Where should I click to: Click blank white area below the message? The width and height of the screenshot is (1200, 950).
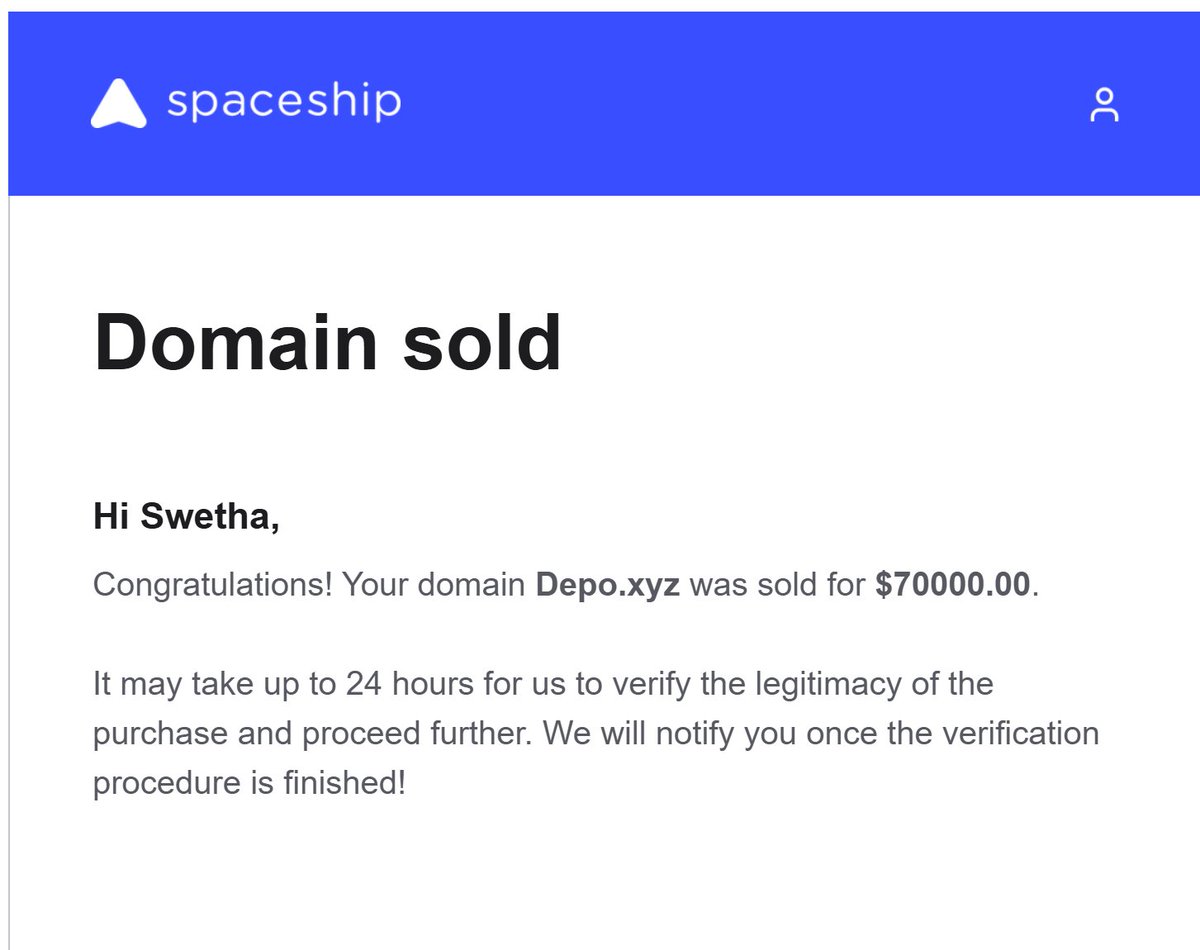point(600,880)
